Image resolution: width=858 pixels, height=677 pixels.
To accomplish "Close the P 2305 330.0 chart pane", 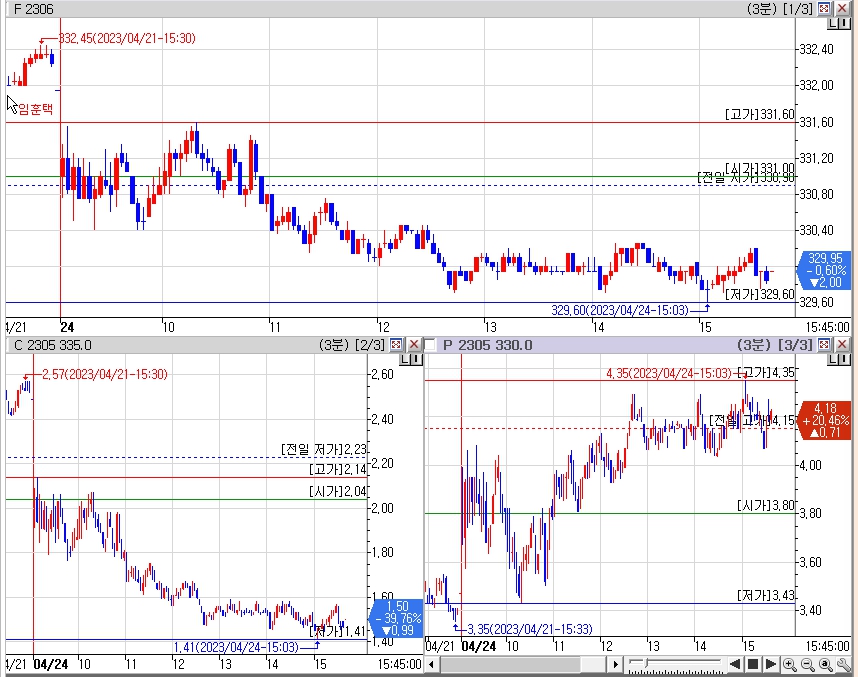I will pos(842,344).
